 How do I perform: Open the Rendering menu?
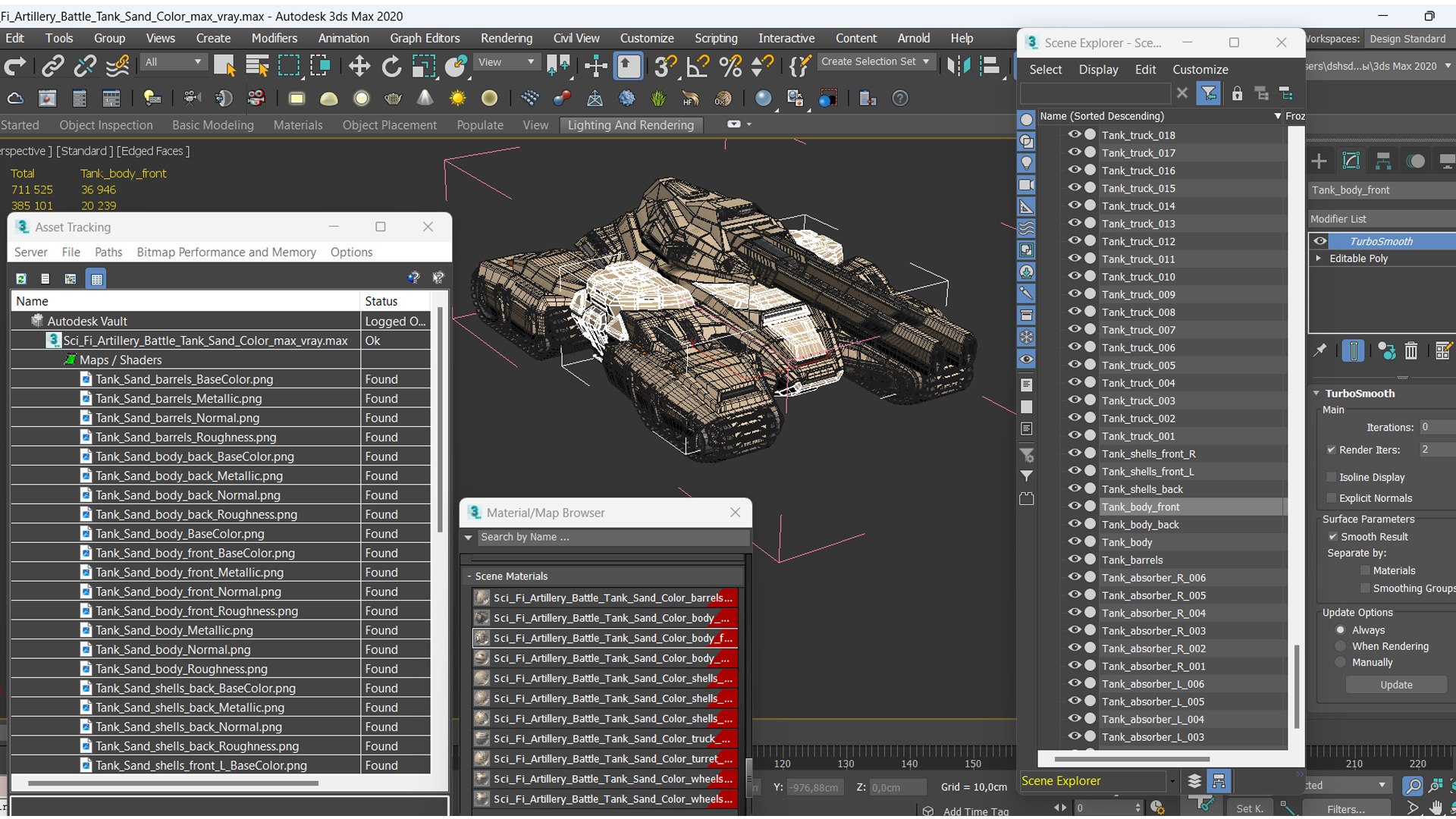(506, 38)
